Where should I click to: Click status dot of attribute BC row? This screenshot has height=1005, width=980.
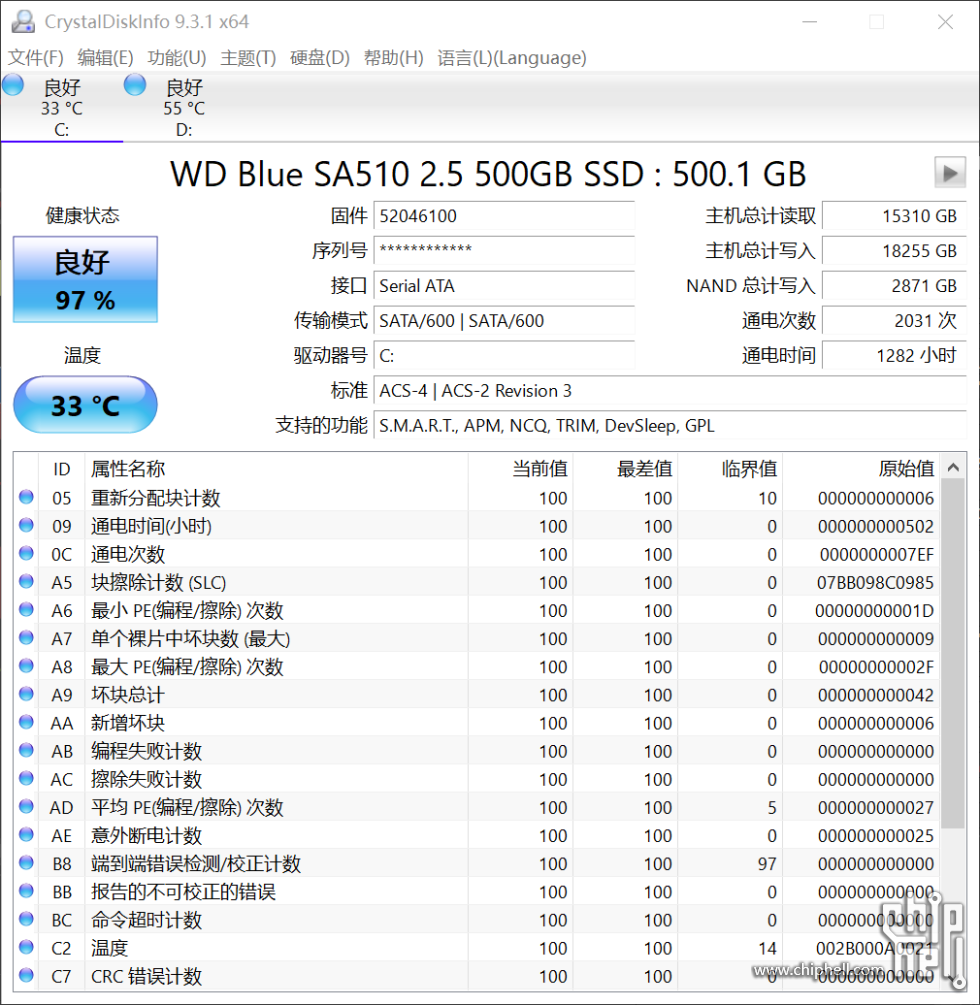[26, 919]
